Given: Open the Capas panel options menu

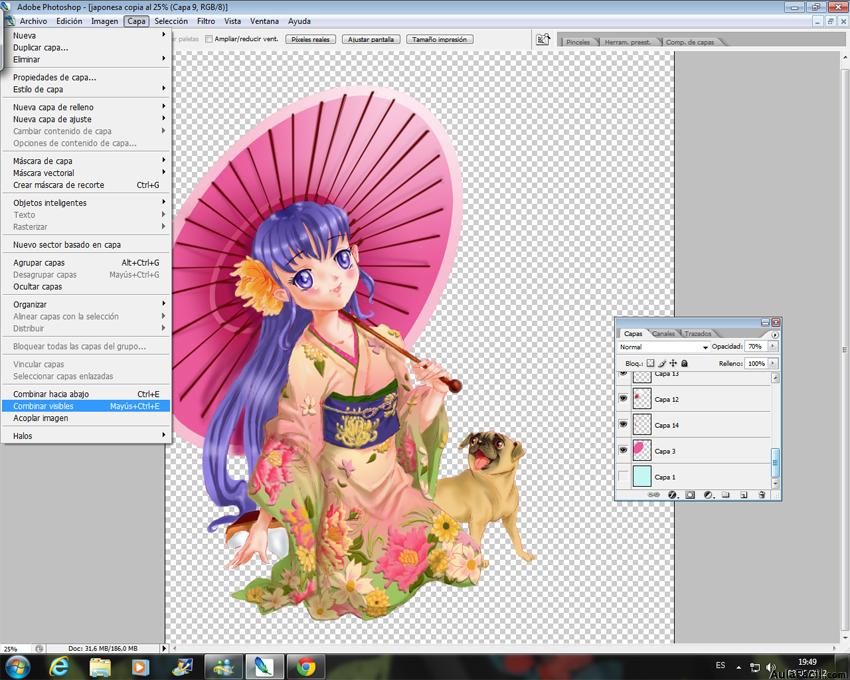Looking at the screenshot, I should [x=775, y=335].
